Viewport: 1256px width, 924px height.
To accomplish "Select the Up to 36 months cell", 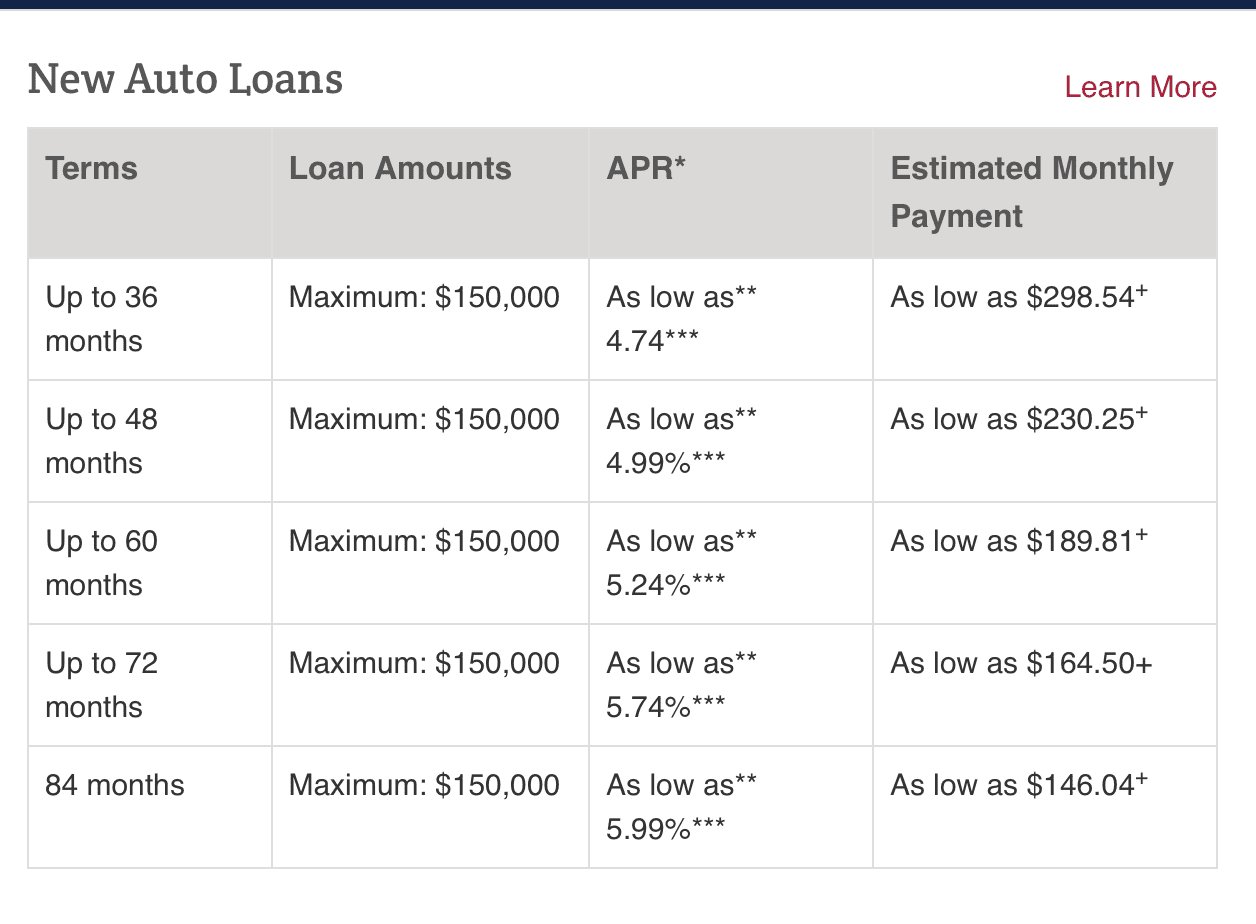I will tap(150, 320).
